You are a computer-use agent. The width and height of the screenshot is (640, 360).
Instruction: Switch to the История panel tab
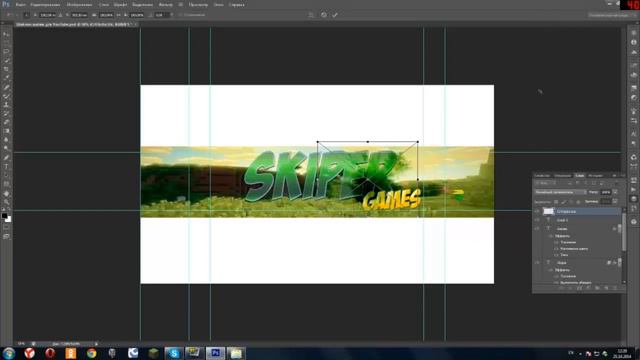tap(596, 176)
